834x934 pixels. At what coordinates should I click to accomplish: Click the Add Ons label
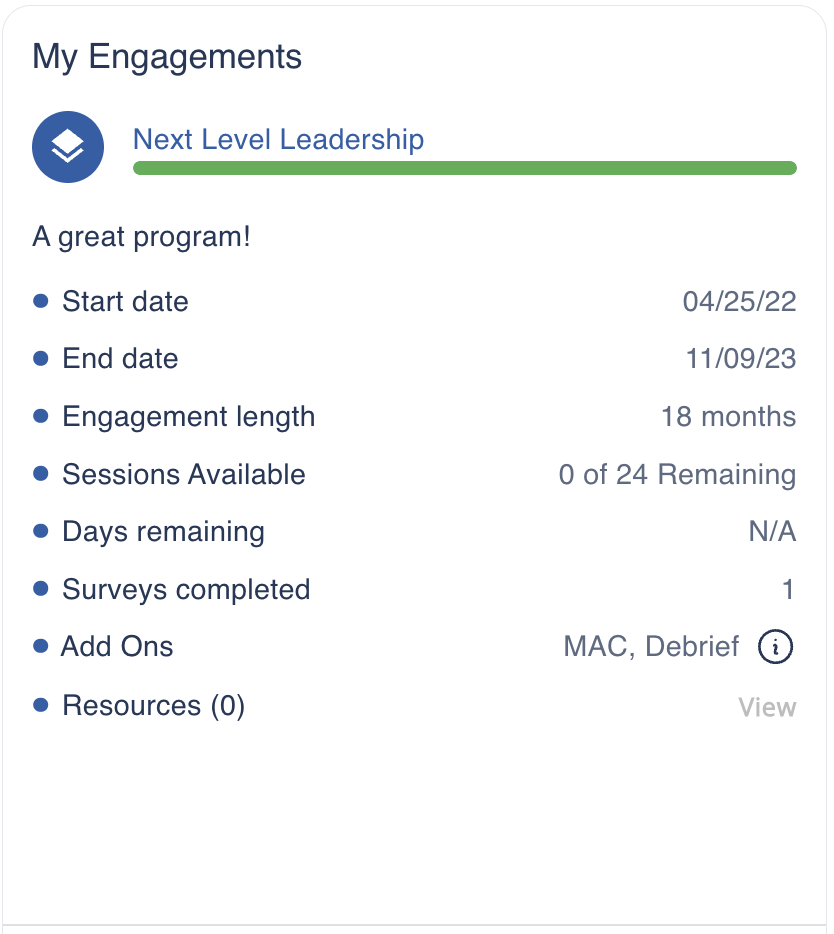pos(117,647)
